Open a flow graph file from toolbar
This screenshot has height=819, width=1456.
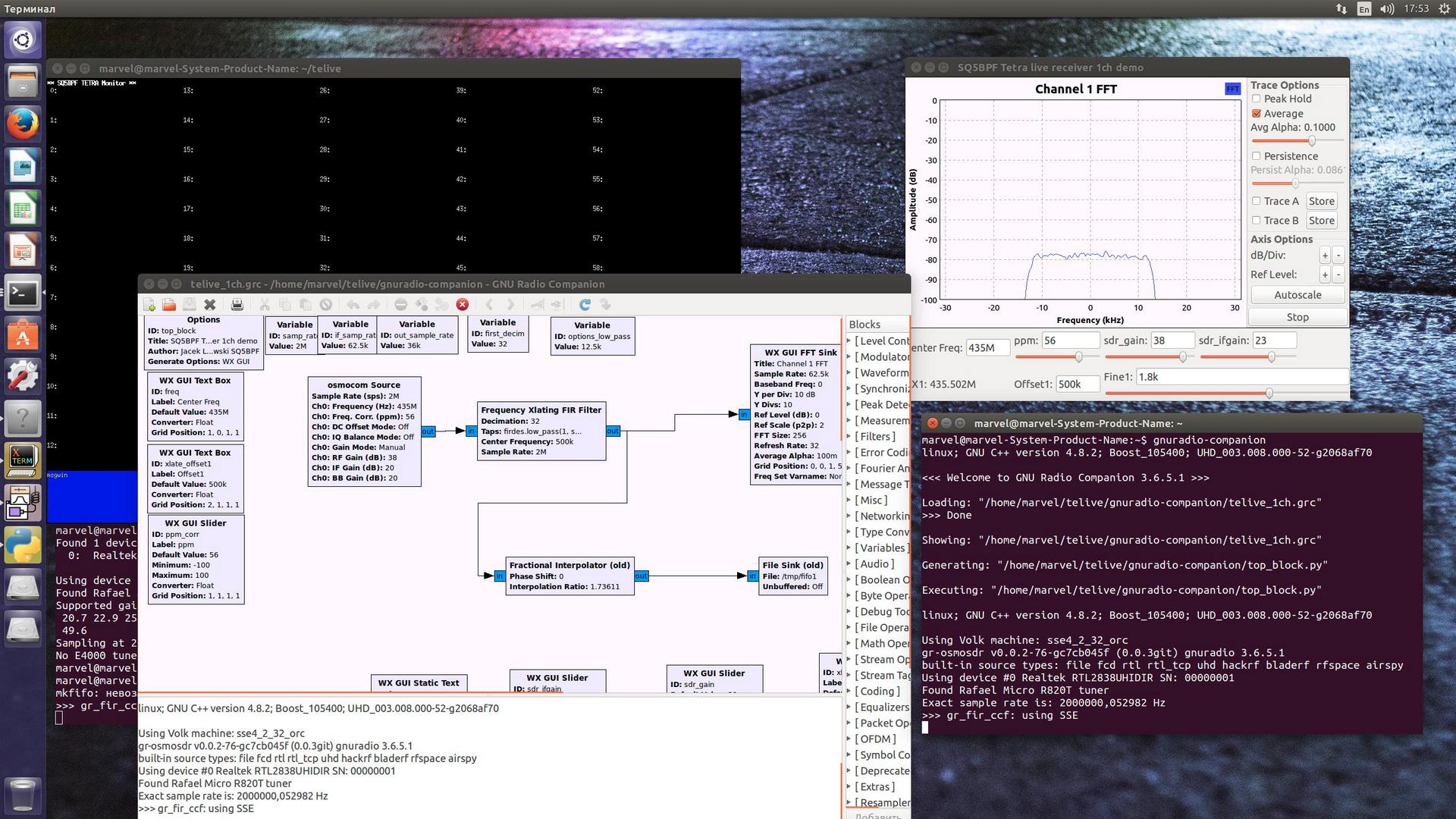[x=169, y=305]
